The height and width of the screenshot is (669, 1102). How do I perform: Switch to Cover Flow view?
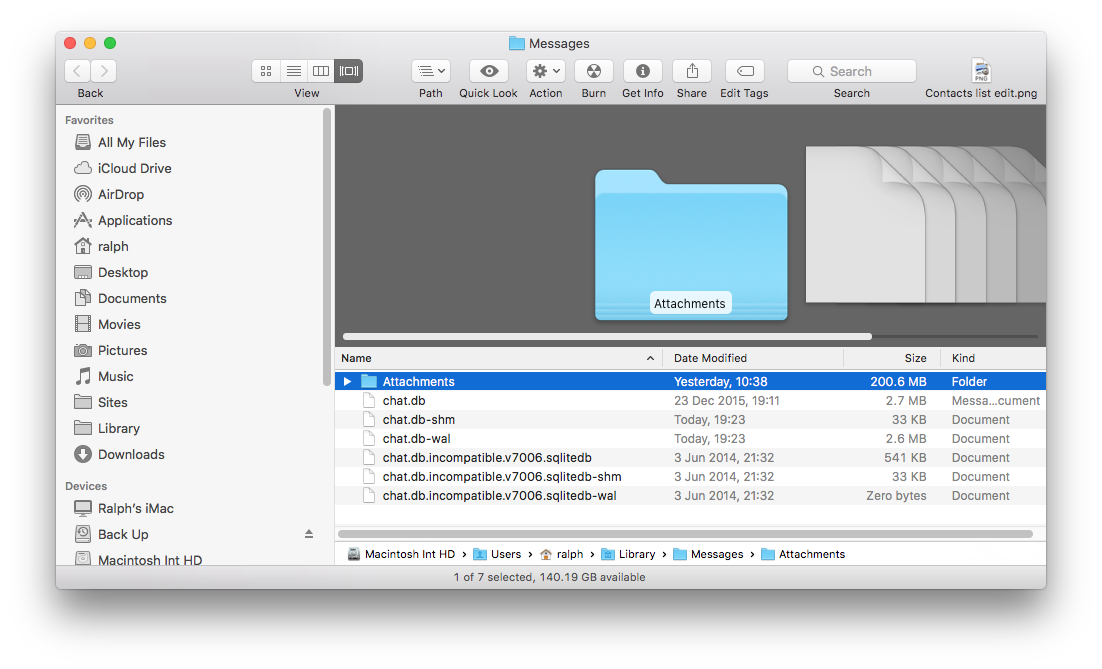[349, 71]
